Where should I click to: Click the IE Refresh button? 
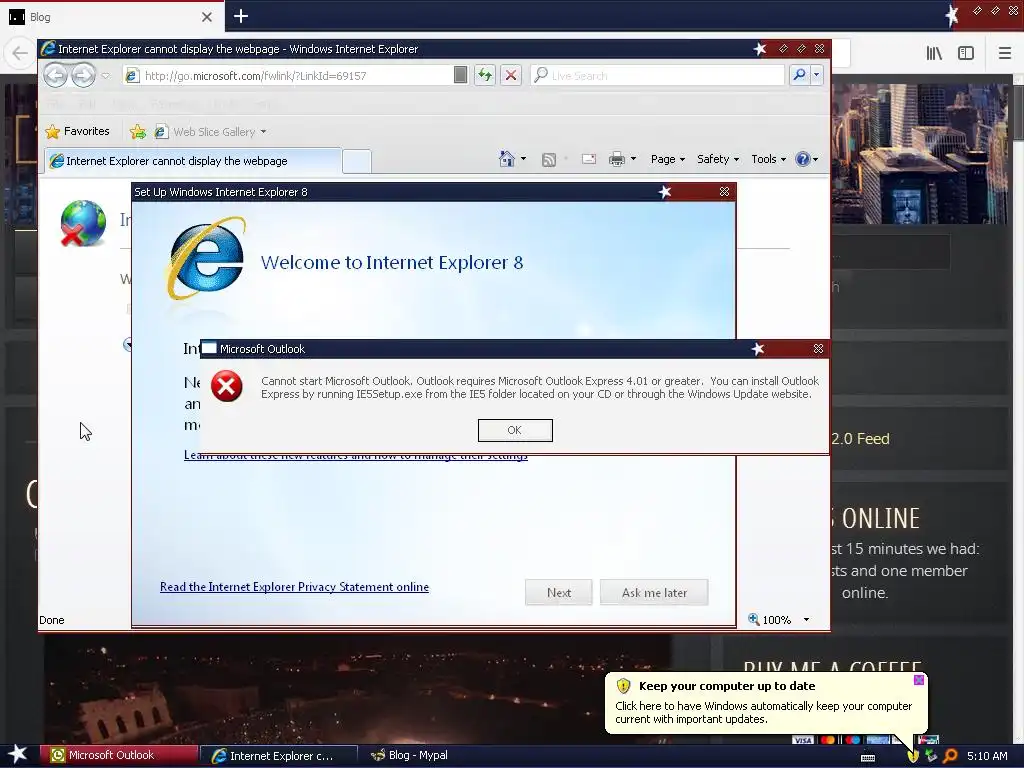[x=485, y=76]
